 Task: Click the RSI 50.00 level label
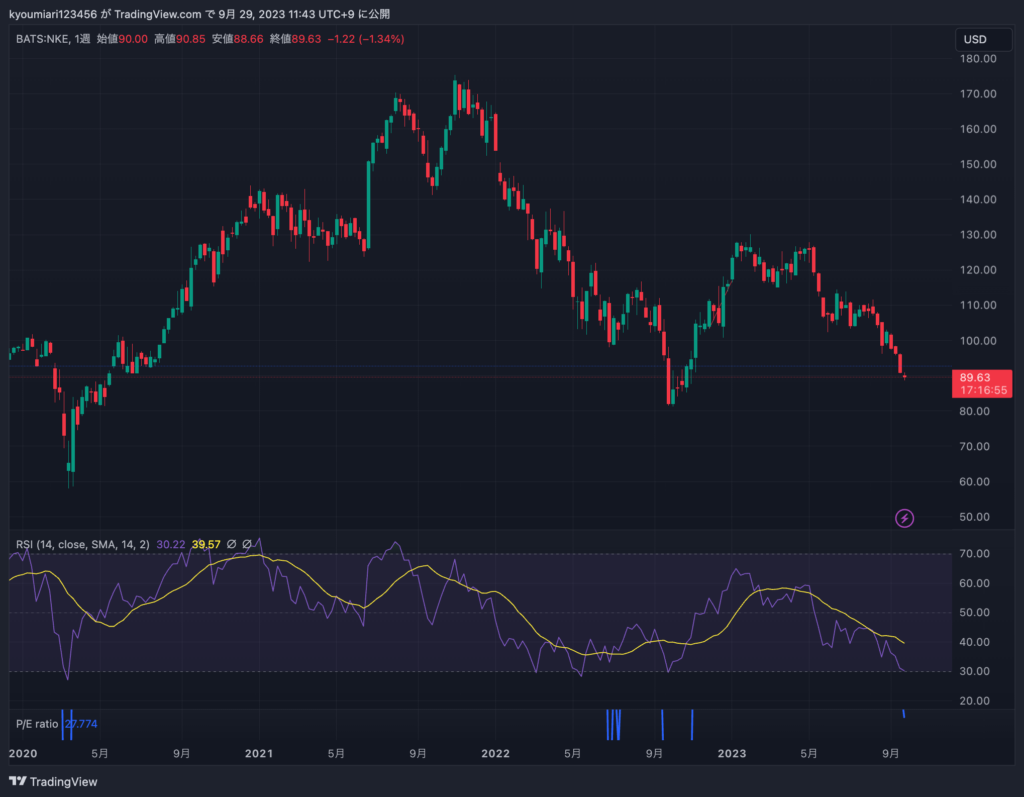click(x=974, y=612)
